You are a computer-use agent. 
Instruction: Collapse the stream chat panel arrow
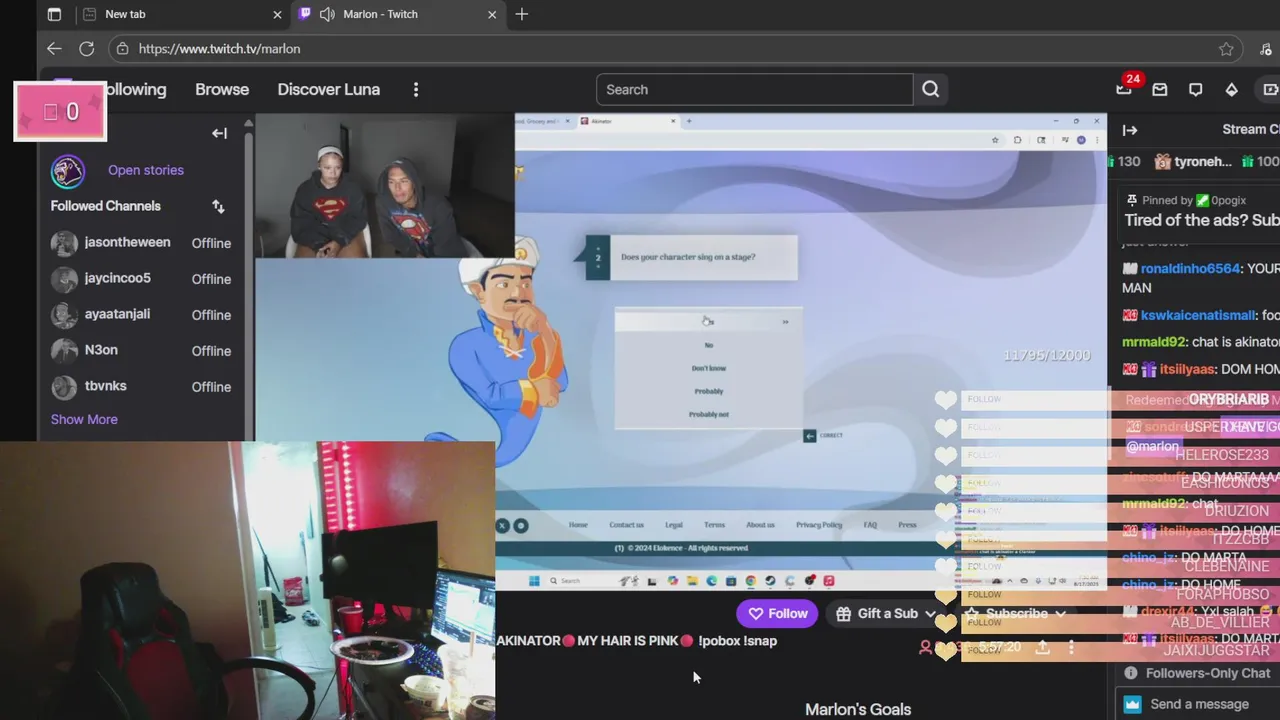coord(1130,130)
